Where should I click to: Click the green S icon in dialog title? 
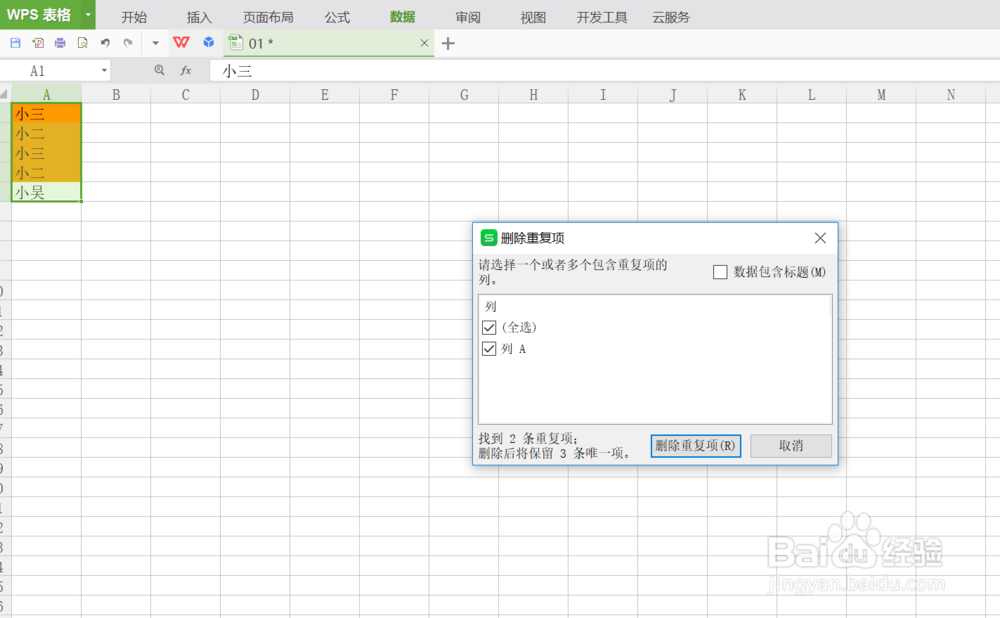489,238
